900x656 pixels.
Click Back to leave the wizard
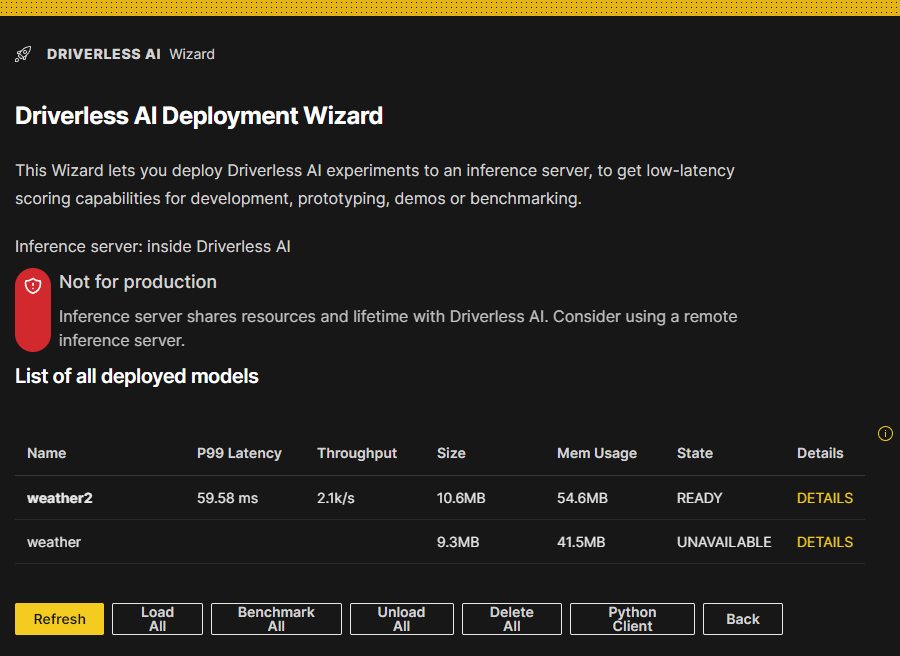click(x=742, y=618)
